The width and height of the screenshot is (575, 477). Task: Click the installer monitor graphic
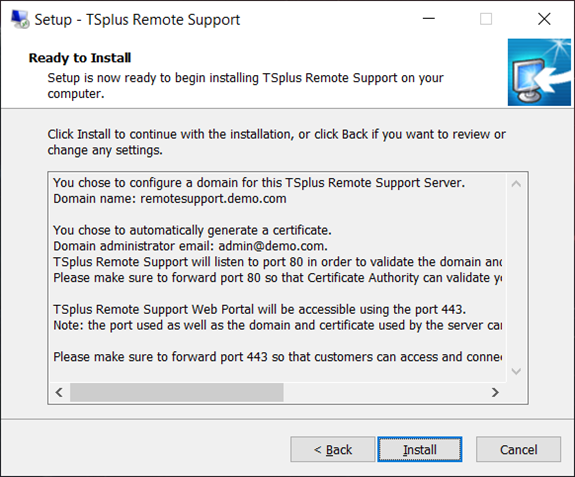coord(539,72)
